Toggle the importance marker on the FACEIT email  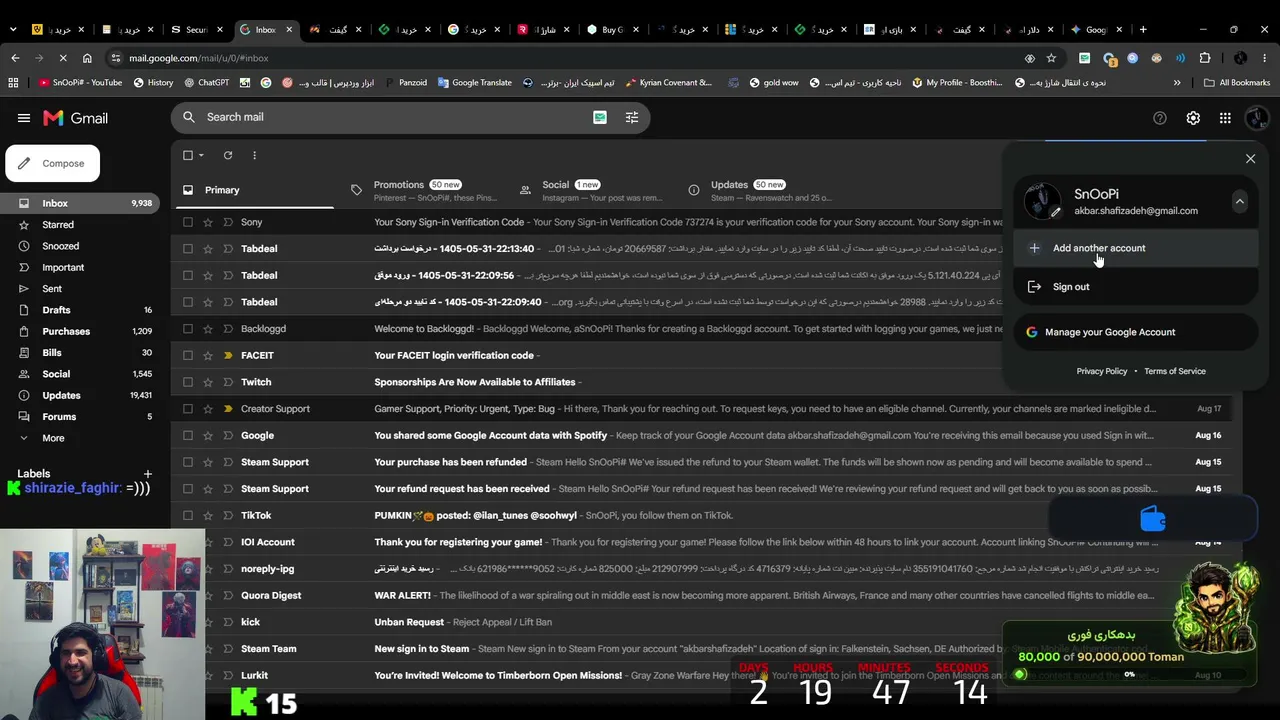[x=228, y=355]
